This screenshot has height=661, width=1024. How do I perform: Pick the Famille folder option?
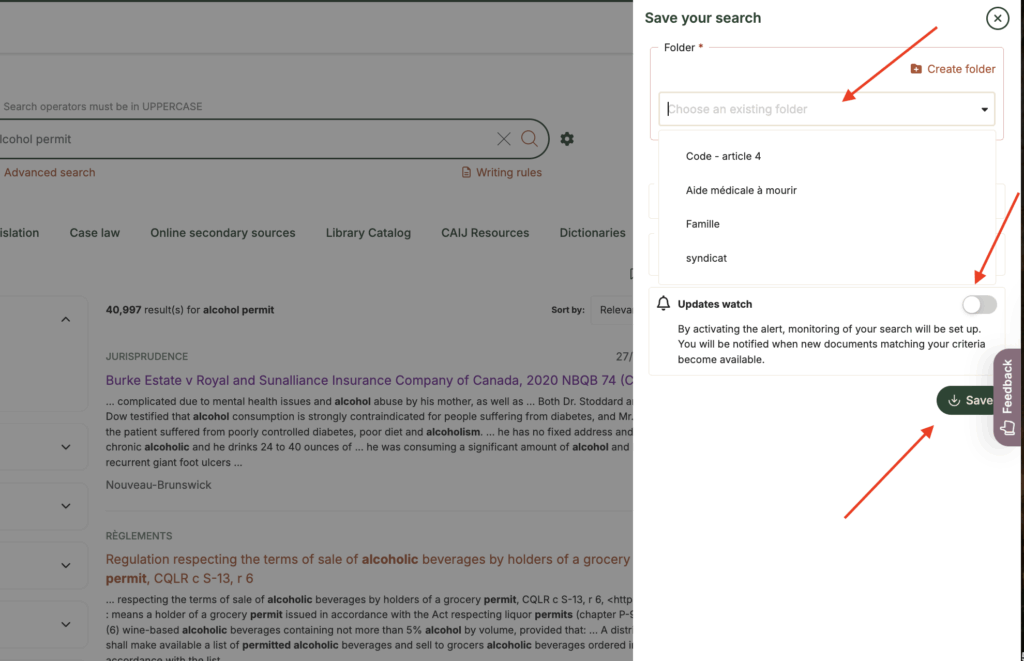pyautogui.click(x=703, y=224)
